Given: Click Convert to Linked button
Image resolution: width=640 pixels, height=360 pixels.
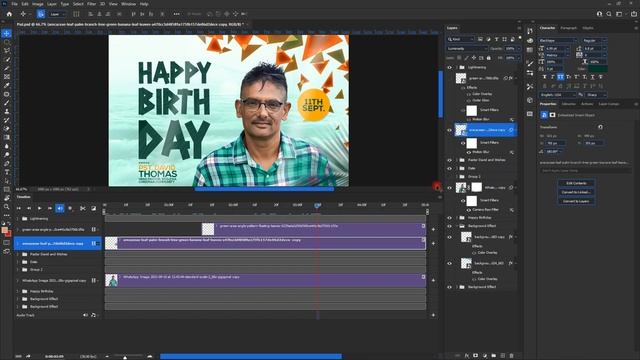Looking at the screenshot, I should pyautogui.click(x=576, y=192).
